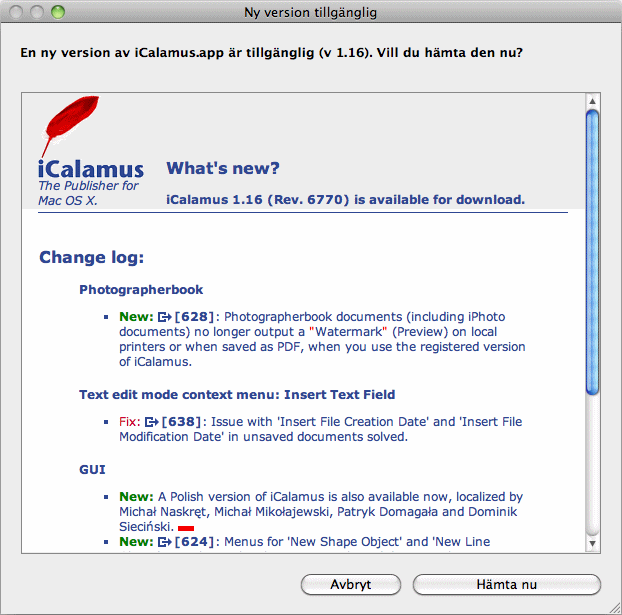Click 'The Publisher for Mac OS X.' tagline
This screenshot has width=622, height=615.
coord(88,193)
